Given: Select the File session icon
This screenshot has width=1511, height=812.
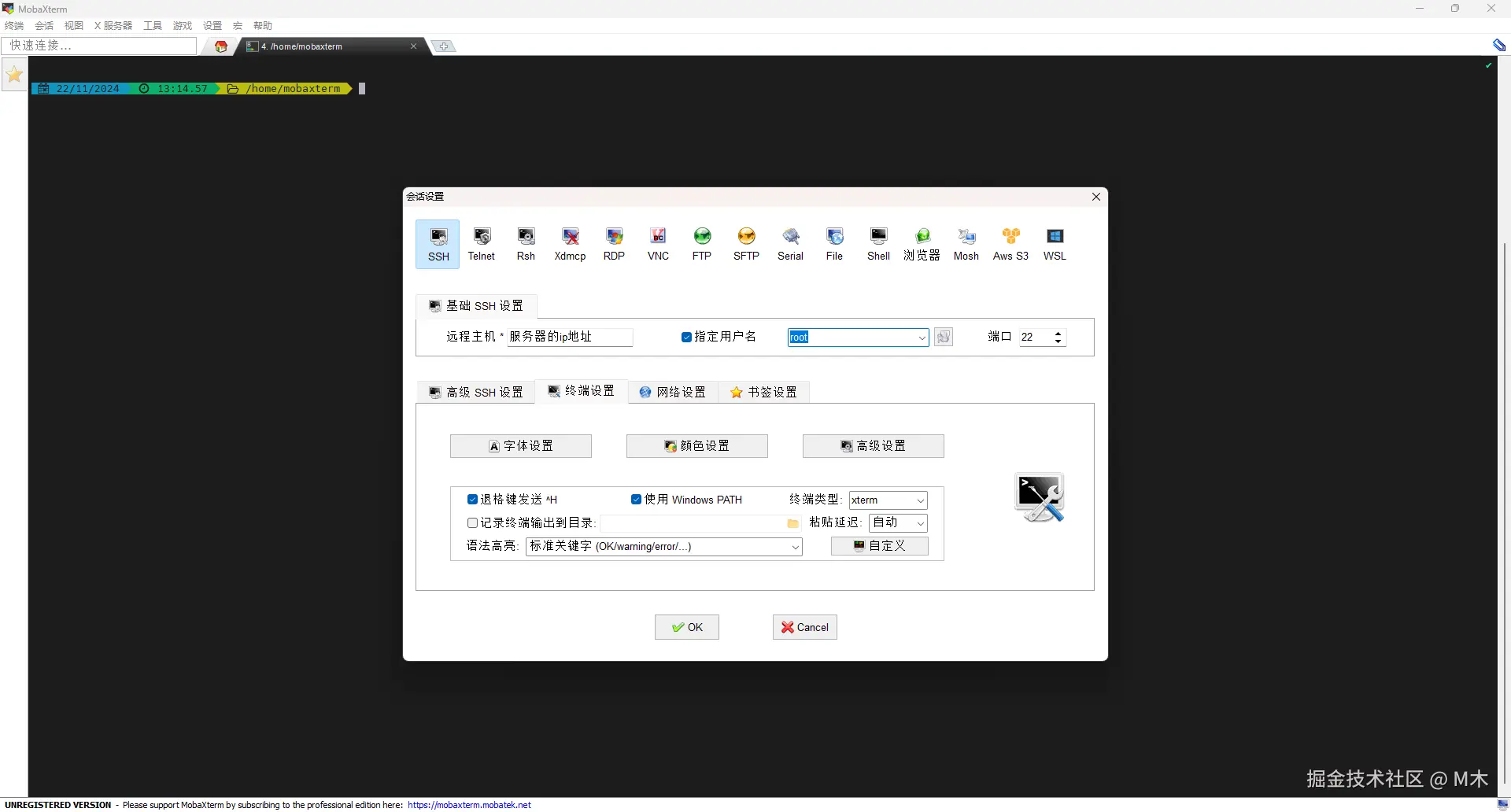Looking at the screenshot, I should point(834,244).
